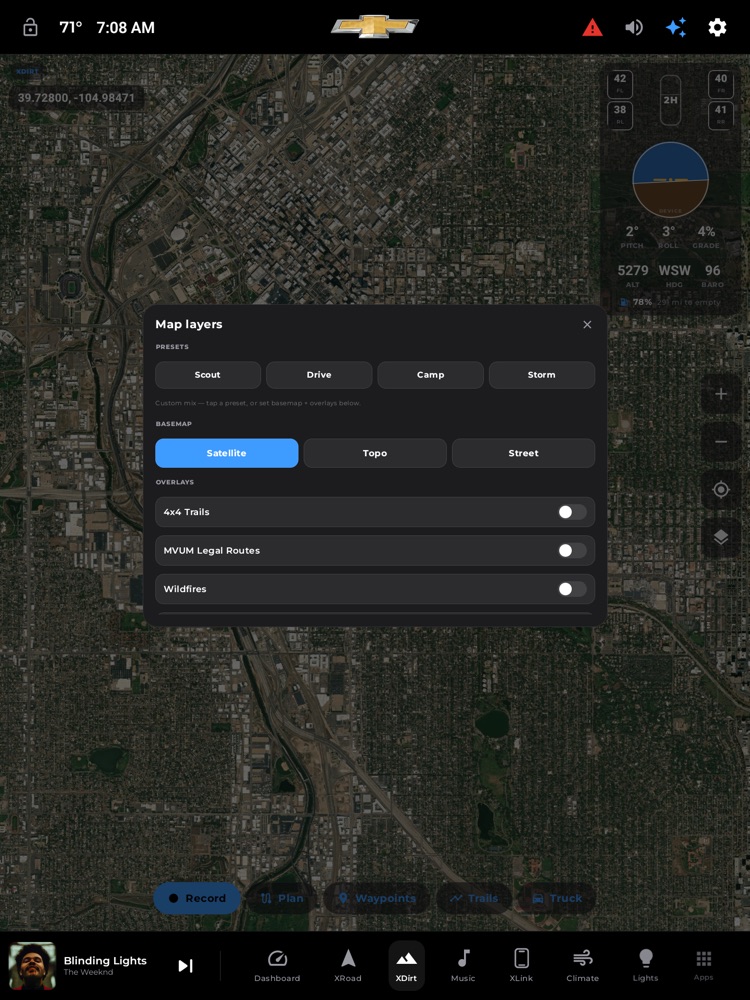Tap the 5279 altitude reading
The height and width of the screenshot is (1000, 750).
[x=633, y=275]
